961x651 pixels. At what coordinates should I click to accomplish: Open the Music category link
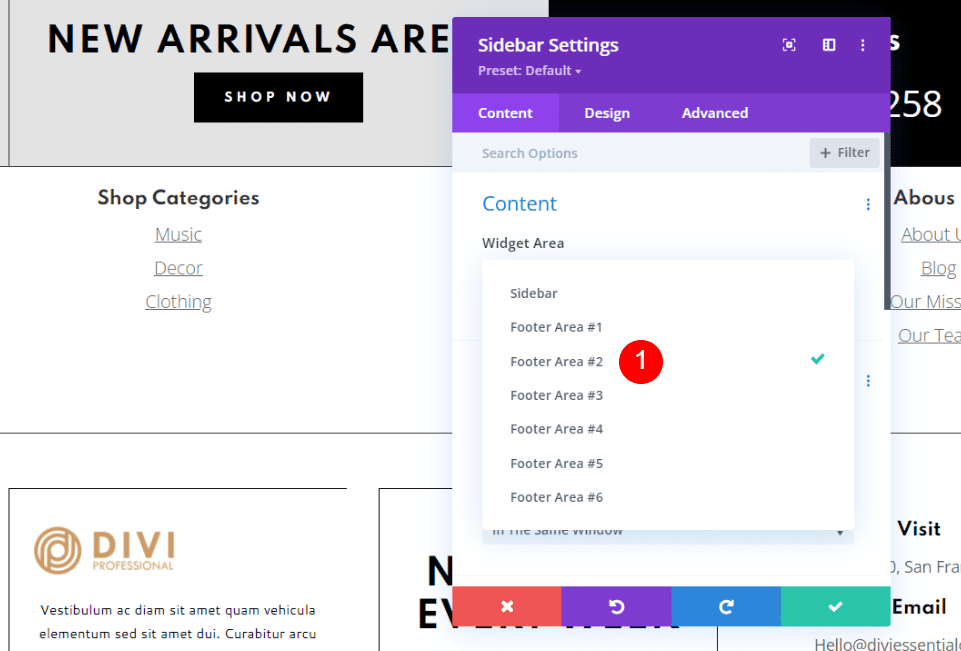click(x=178, y=234)
